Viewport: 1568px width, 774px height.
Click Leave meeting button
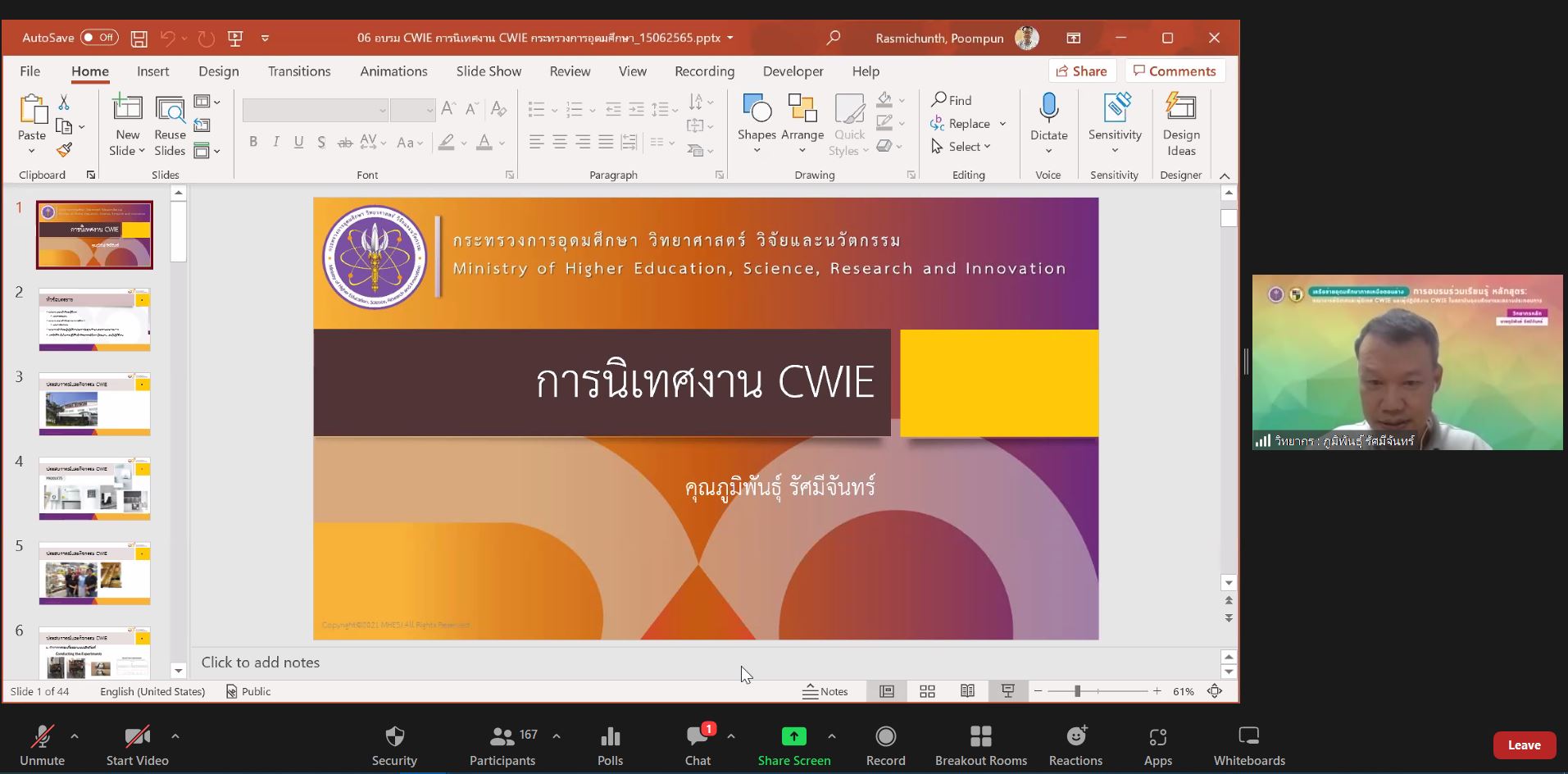pos(1524,745)
